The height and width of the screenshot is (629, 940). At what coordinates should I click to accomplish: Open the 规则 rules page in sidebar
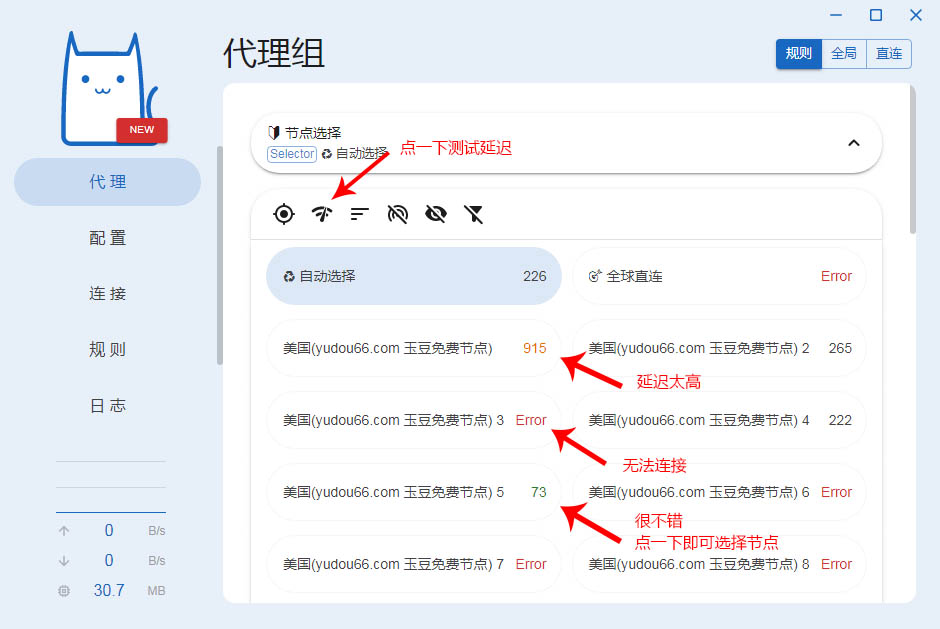coord(108,350)
